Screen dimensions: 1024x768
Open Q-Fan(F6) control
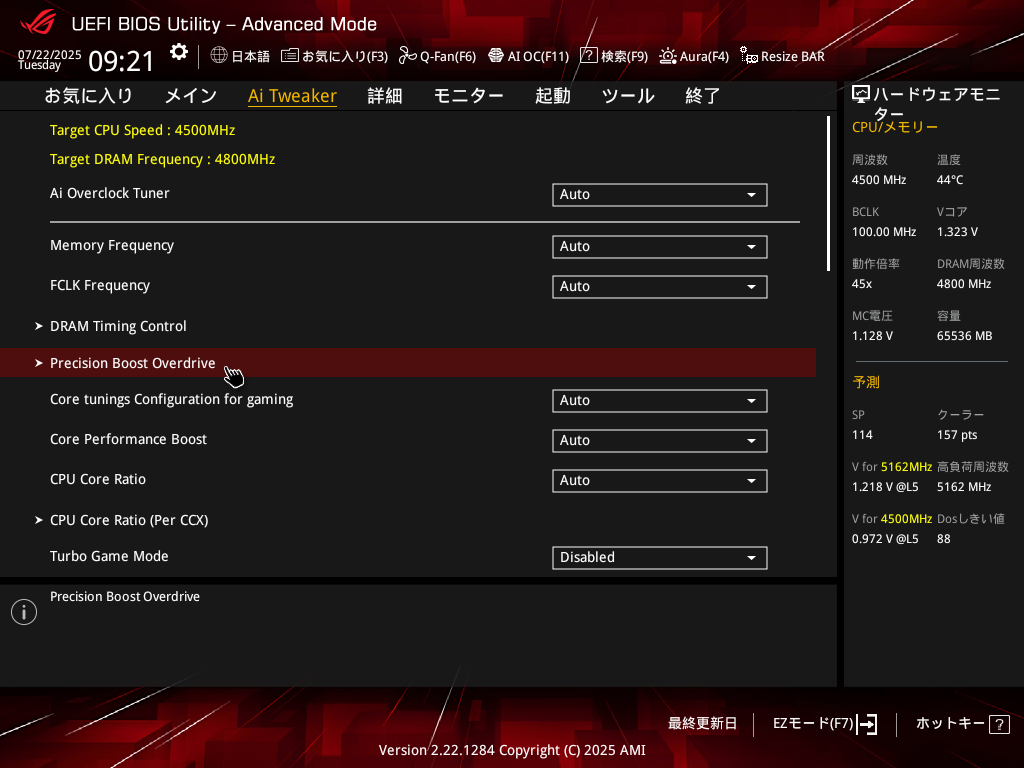point(438,56)
